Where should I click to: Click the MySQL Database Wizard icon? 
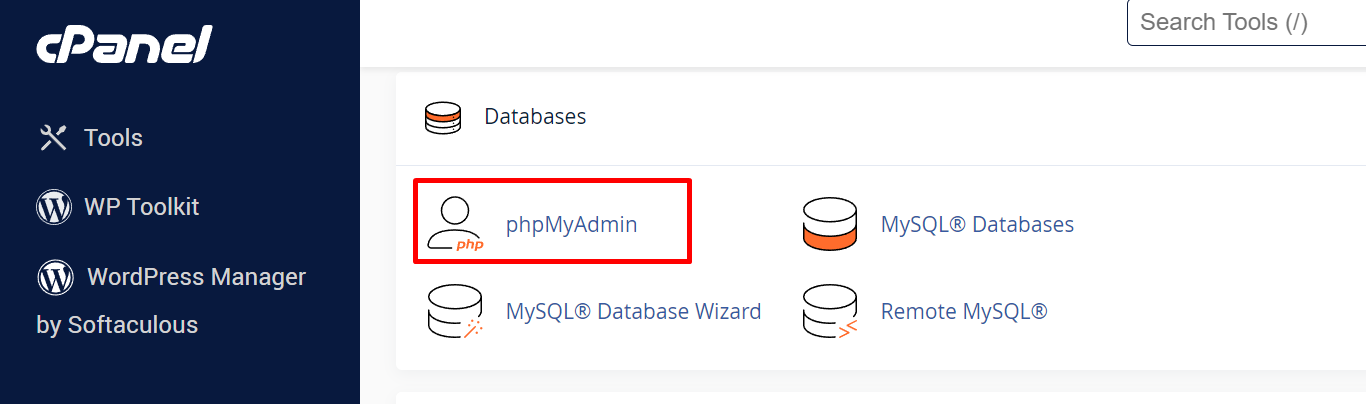pos(455,311)
